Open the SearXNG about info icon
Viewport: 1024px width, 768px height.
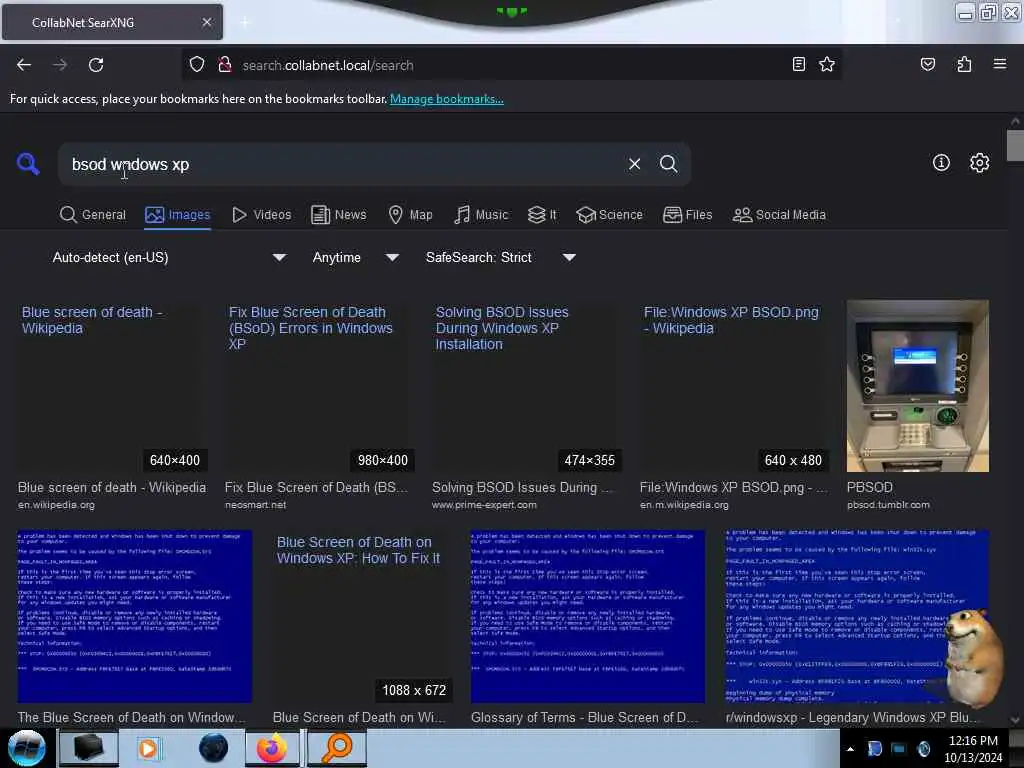(x=941, y=163)
